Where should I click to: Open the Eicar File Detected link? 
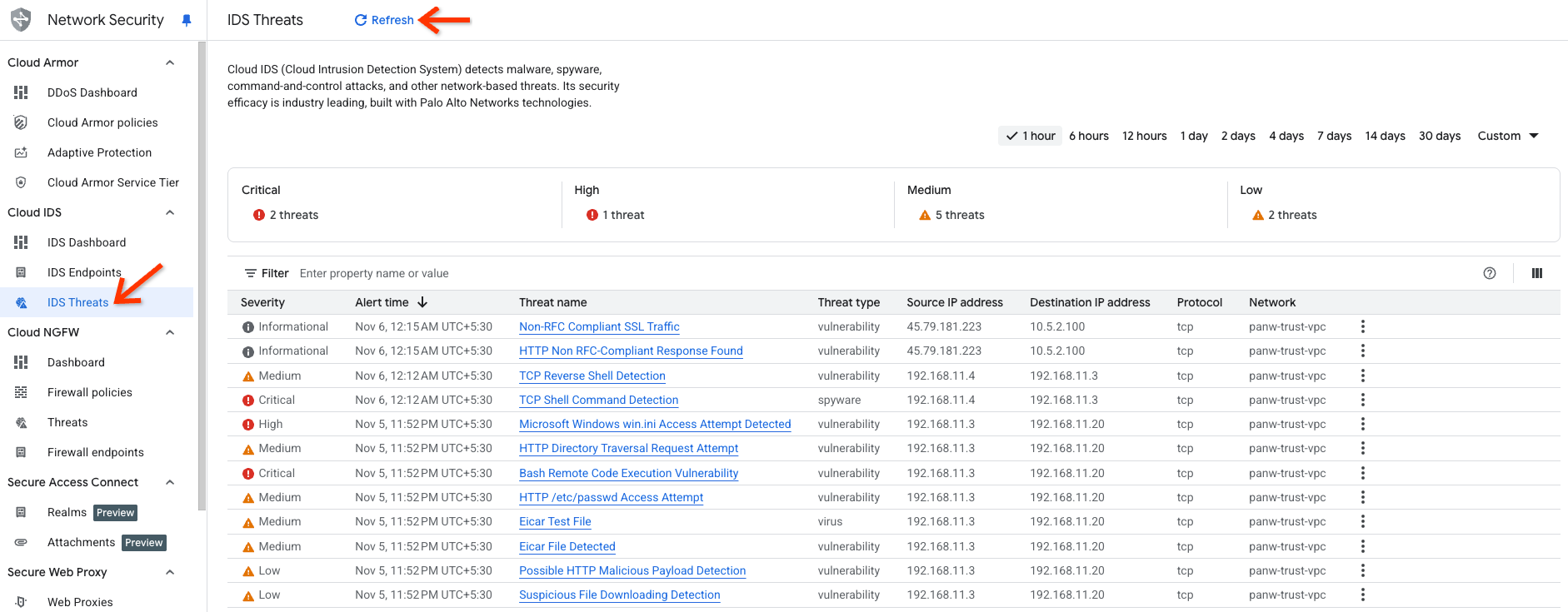coord(567,546)
